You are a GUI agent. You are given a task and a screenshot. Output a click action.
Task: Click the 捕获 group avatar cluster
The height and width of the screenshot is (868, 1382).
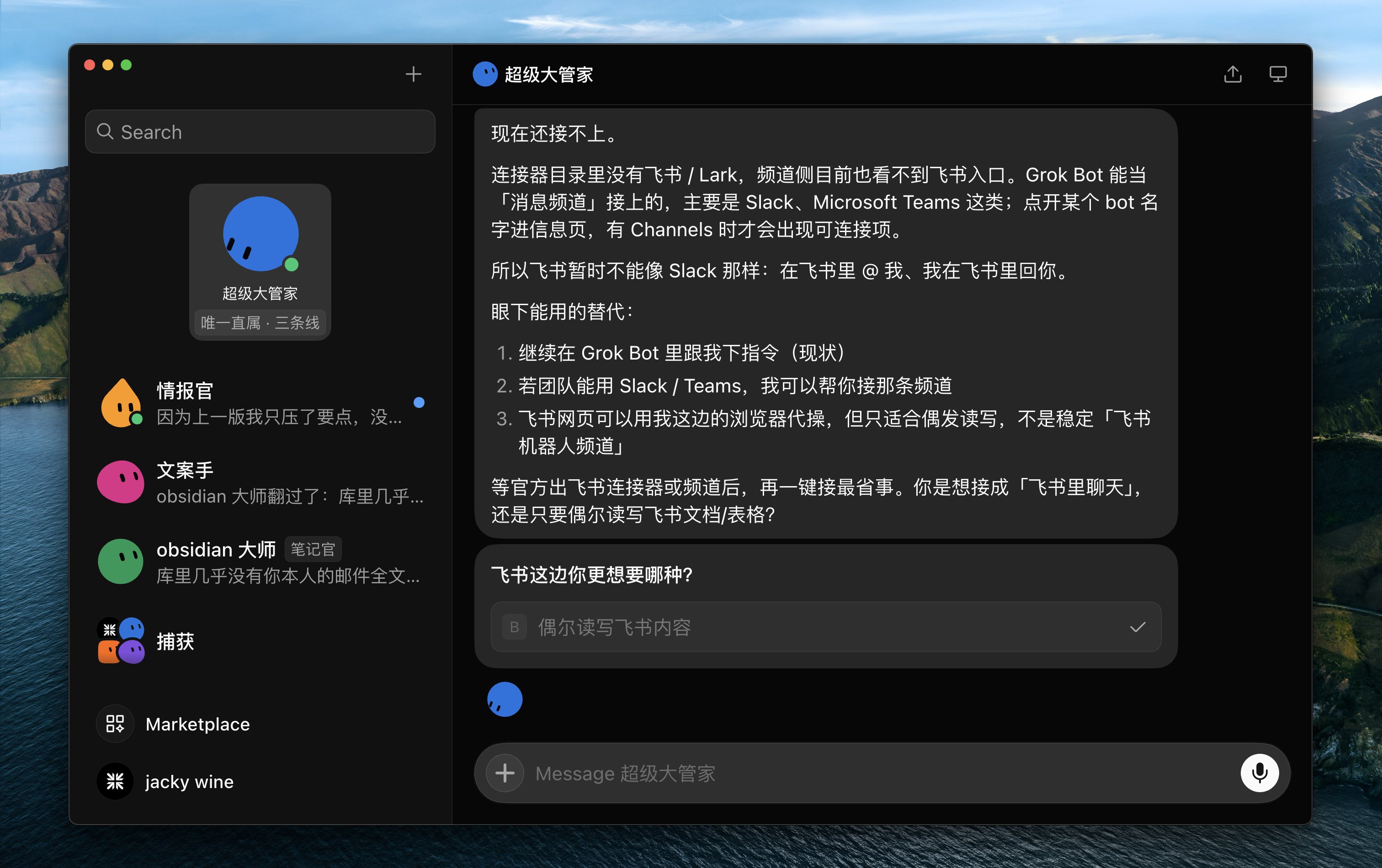pos(121,640)
